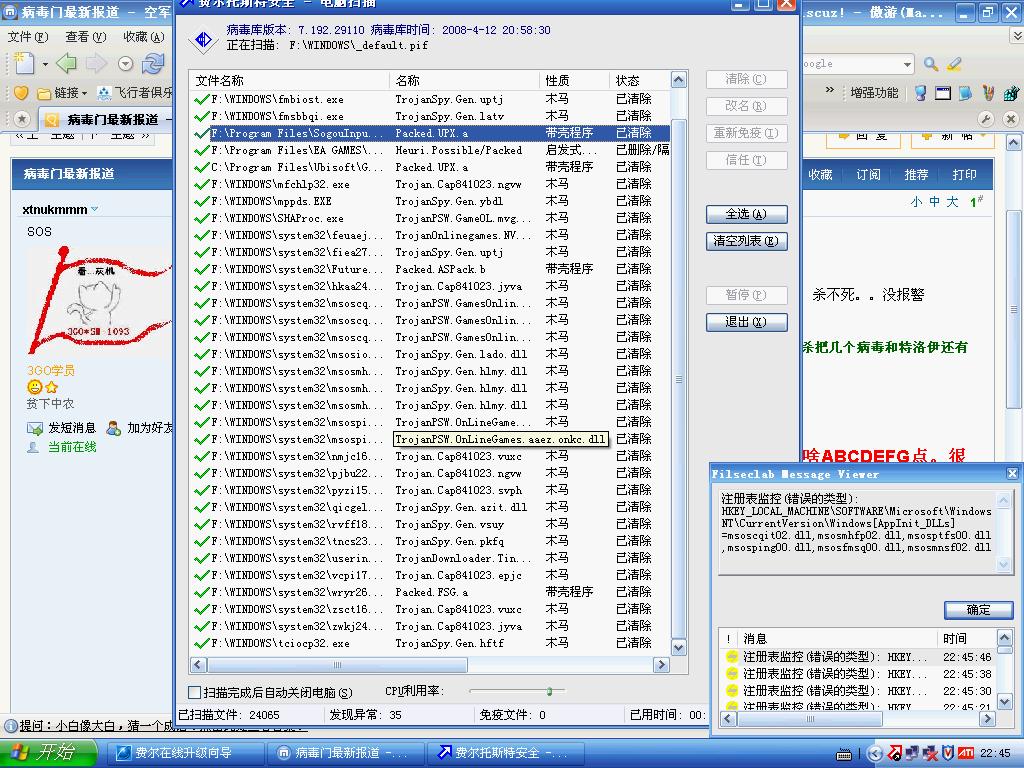Screen dimensions: 1024x768
Task: Expand the 链接 folder dropdown
Action: tap(83, 93)
